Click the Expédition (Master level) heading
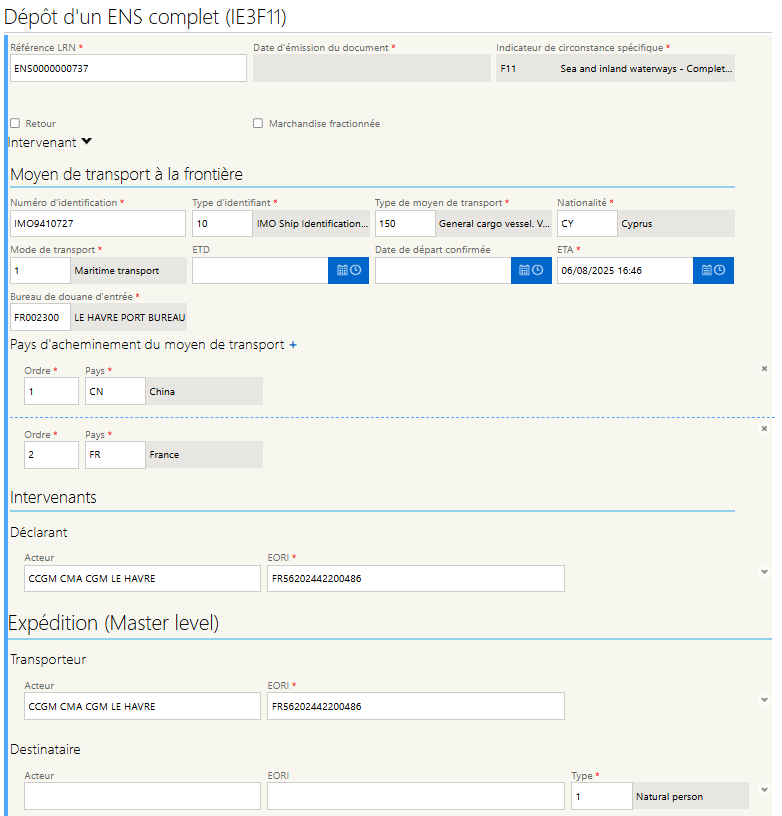Screen dimensions: 782x816 (x=113, y=623)
